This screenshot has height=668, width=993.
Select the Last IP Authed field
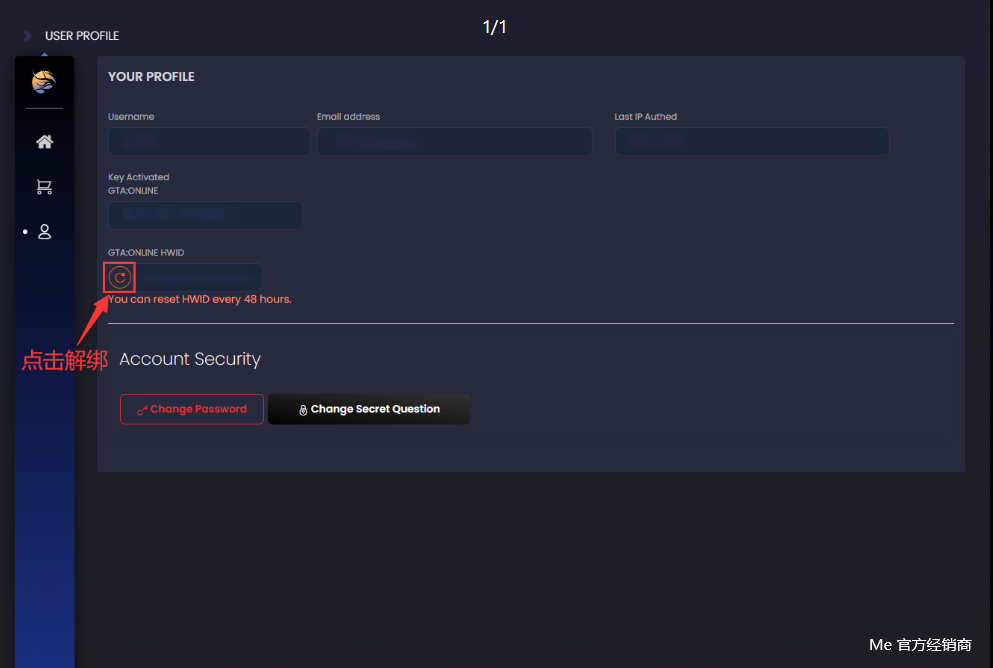pyautogui.click(x=751, y=142)
